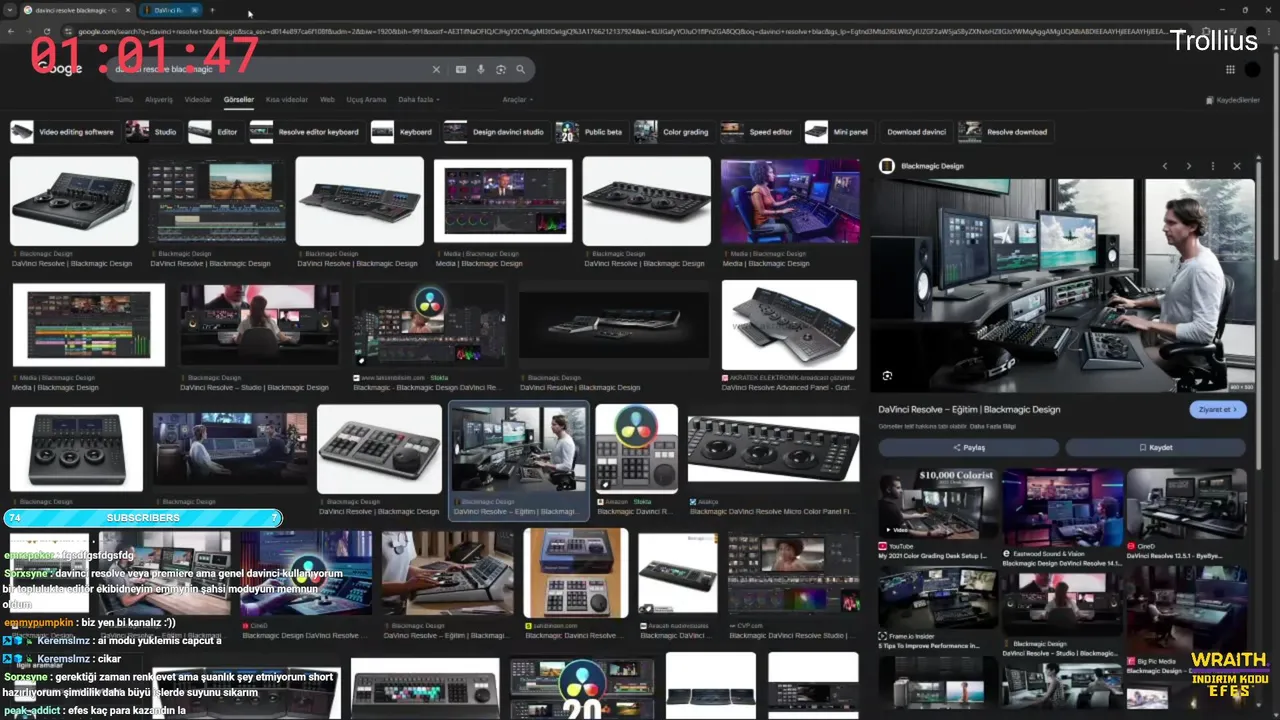Viewport: 1280px width, 720px height.
Task: Open the 'Blackmagic DaVinci Resolve Micro Color Panel' thumbnail
Action: tap(773, 449)
